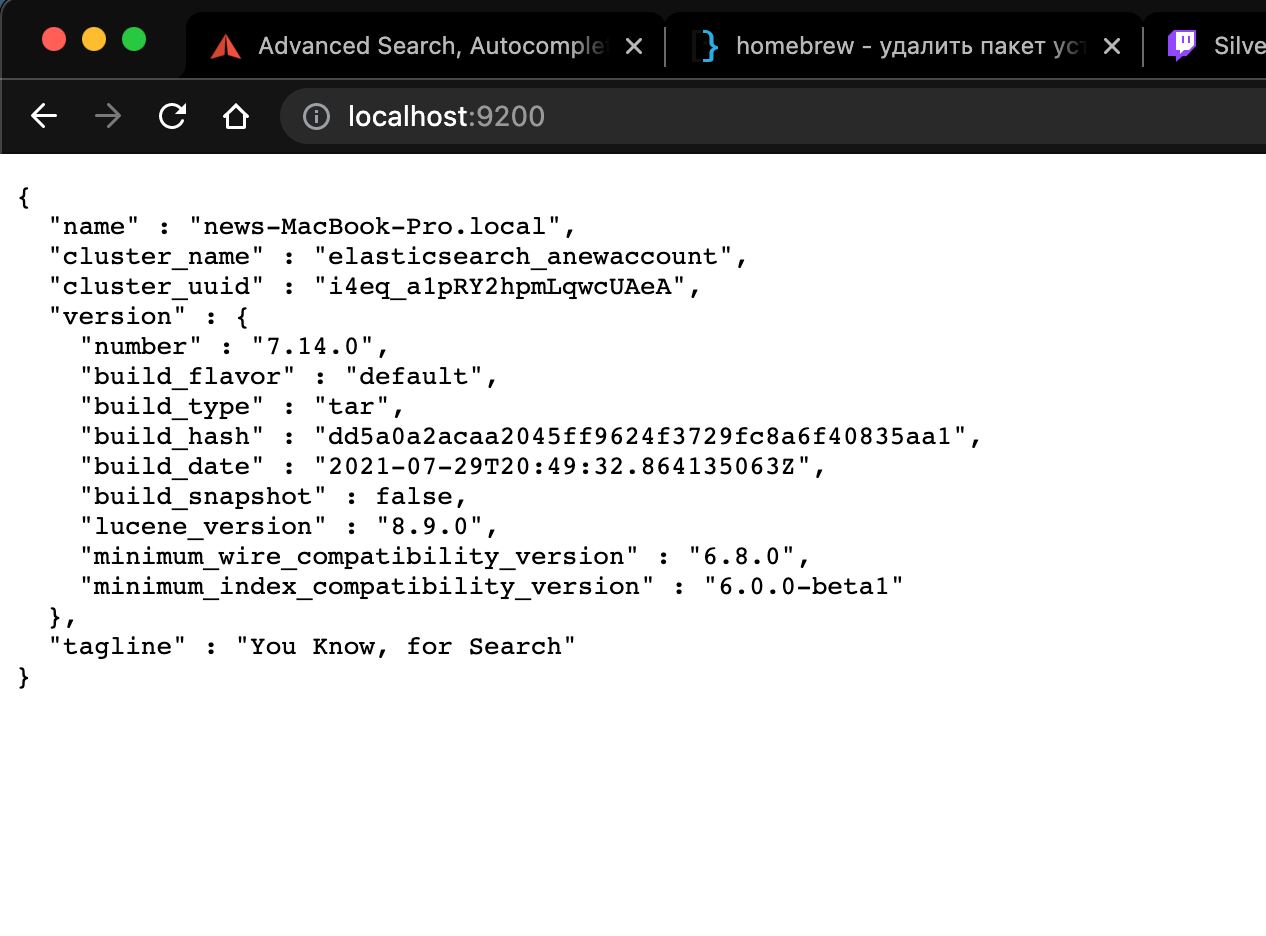Click the "lucene_version" key
Screen dimensions: 1266x936
(204, 526)
